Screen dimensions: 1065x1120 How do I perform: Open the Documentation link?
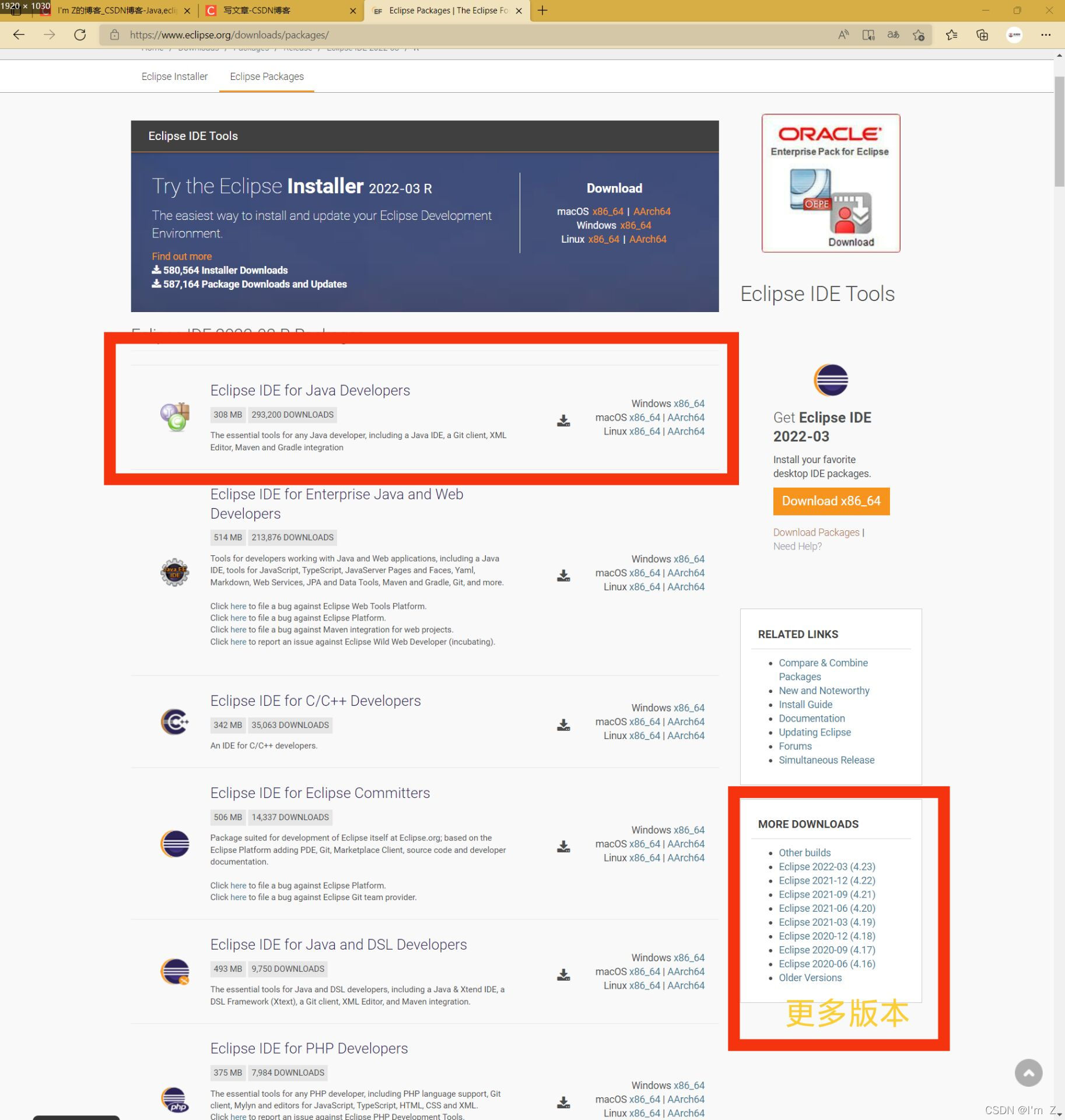pyautogui.click(x=811, y=718)
